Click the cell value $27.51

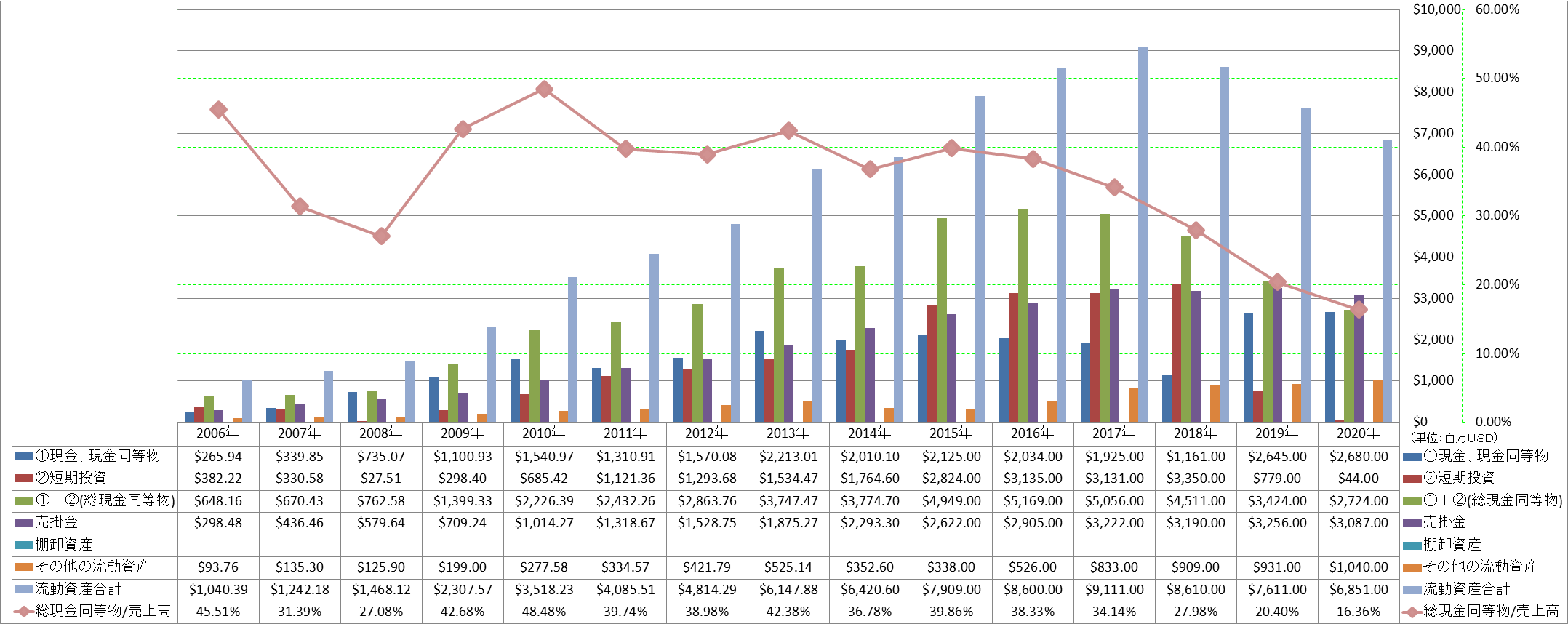point(381,479)
